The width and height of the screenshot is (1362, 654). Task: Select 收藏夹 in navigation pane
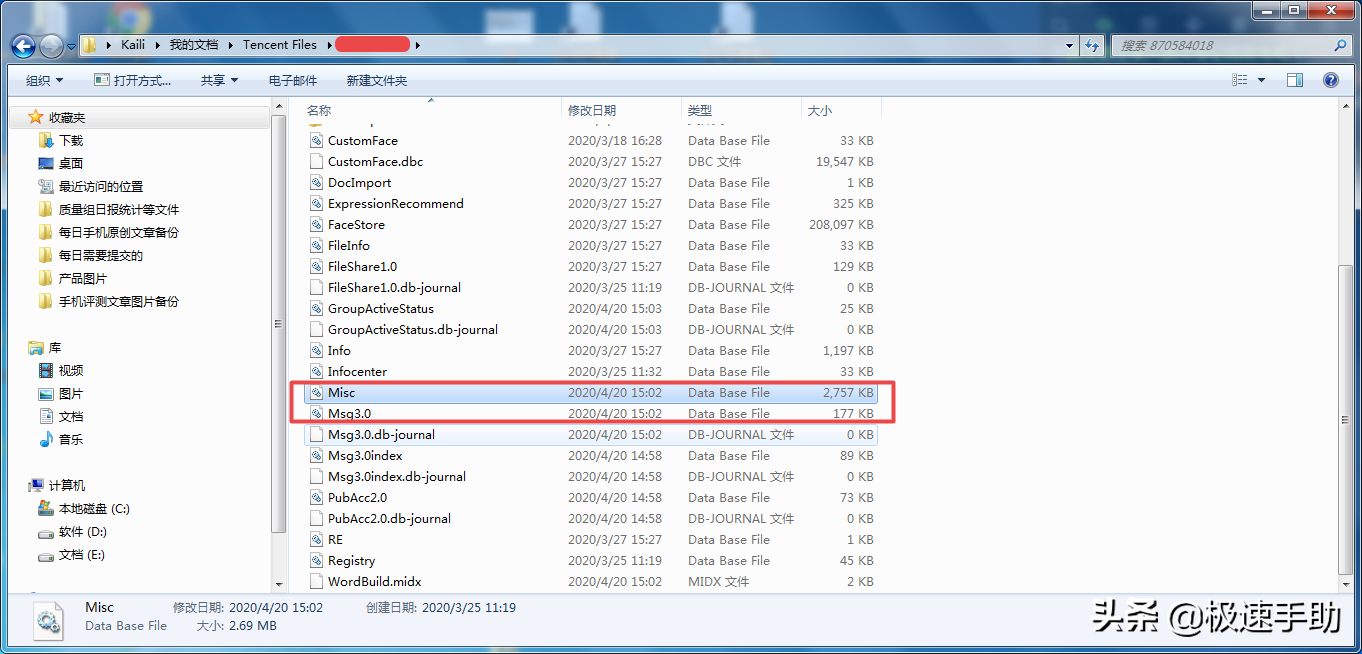pos(67,117)
